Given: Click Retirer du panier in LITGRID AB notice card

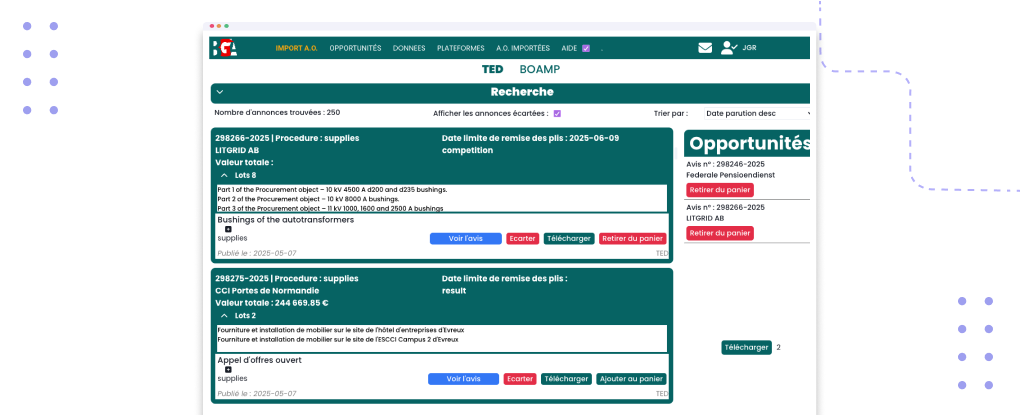Looking at the screenshot, I should pyautogui.click(x=633, y=239).
